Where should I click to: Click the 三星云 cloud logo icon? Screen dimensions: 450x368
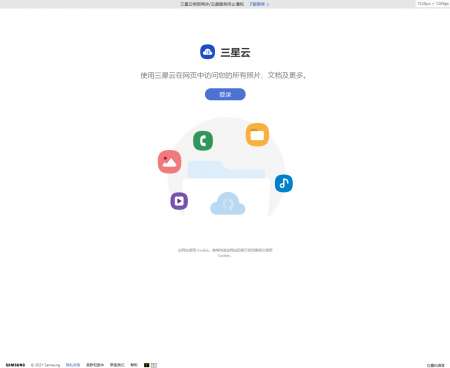[x=207, y=52]
